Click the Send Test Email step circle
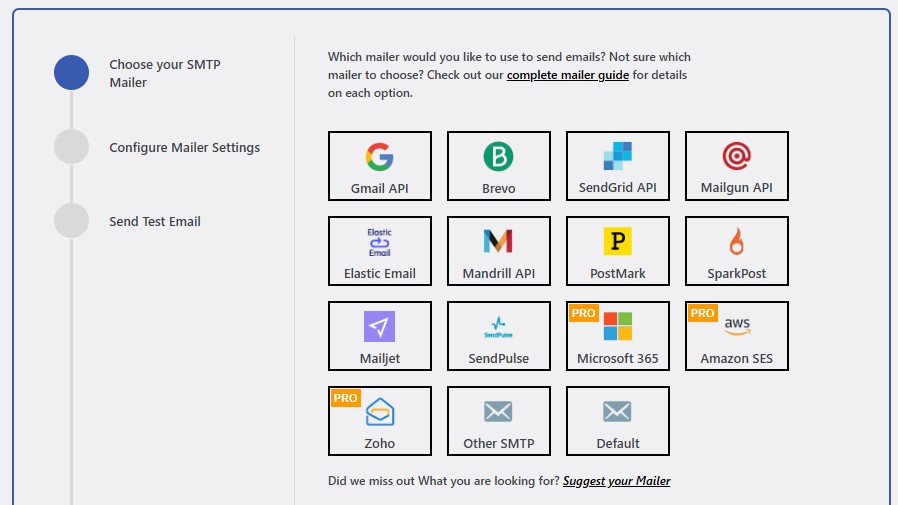This screenshot has height=505, width=898. click(72, 220)
